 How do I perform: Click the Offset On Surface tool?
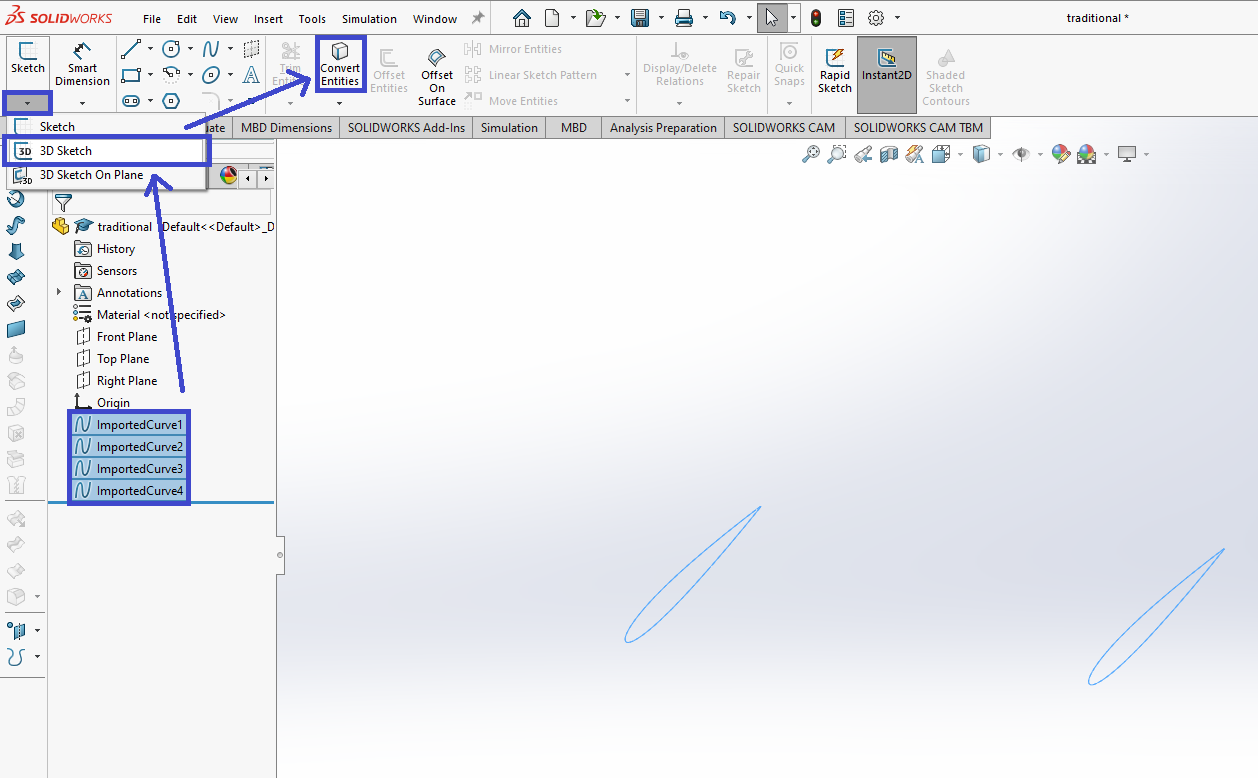click(x=437, y=76)
